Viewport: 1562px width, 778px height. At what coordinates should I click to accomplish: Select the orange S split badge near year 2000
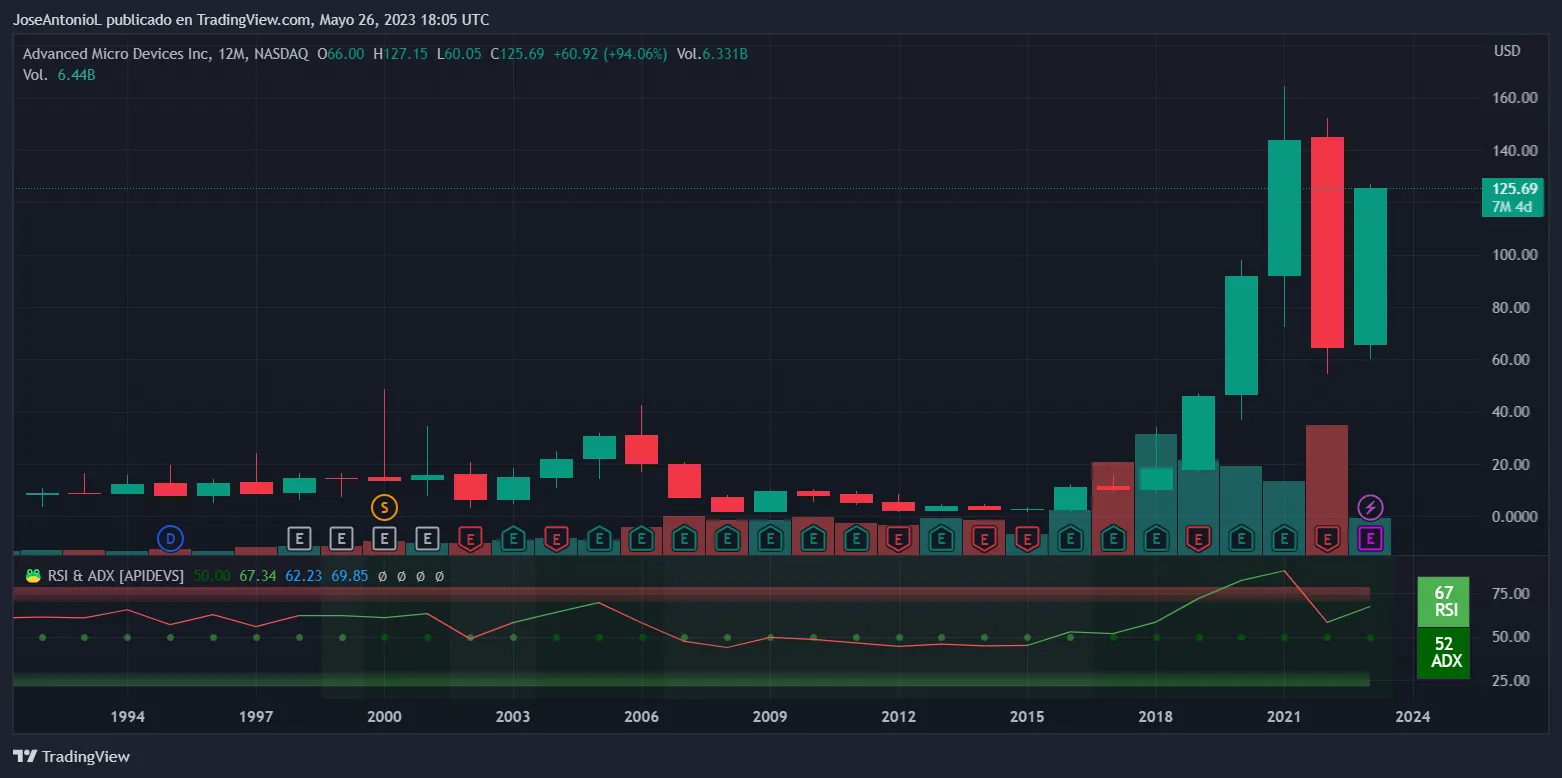click(384, 507)
